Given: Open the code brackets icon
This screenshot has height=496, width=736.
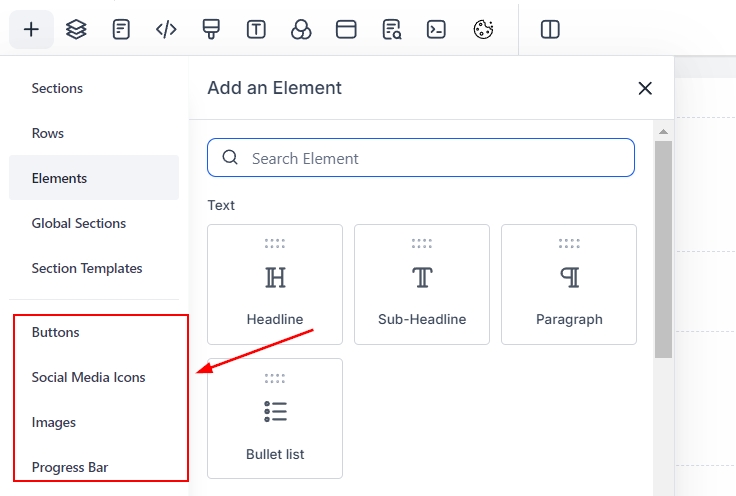Looking at the screenshot, I should [x=166, y=29].
